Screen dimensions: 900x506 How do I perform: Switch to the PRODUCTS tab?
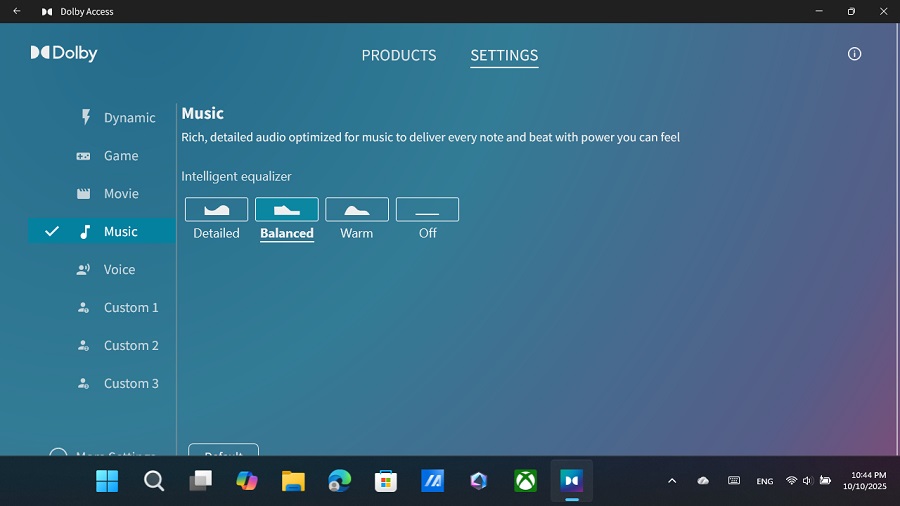click(x=399, y=56)
